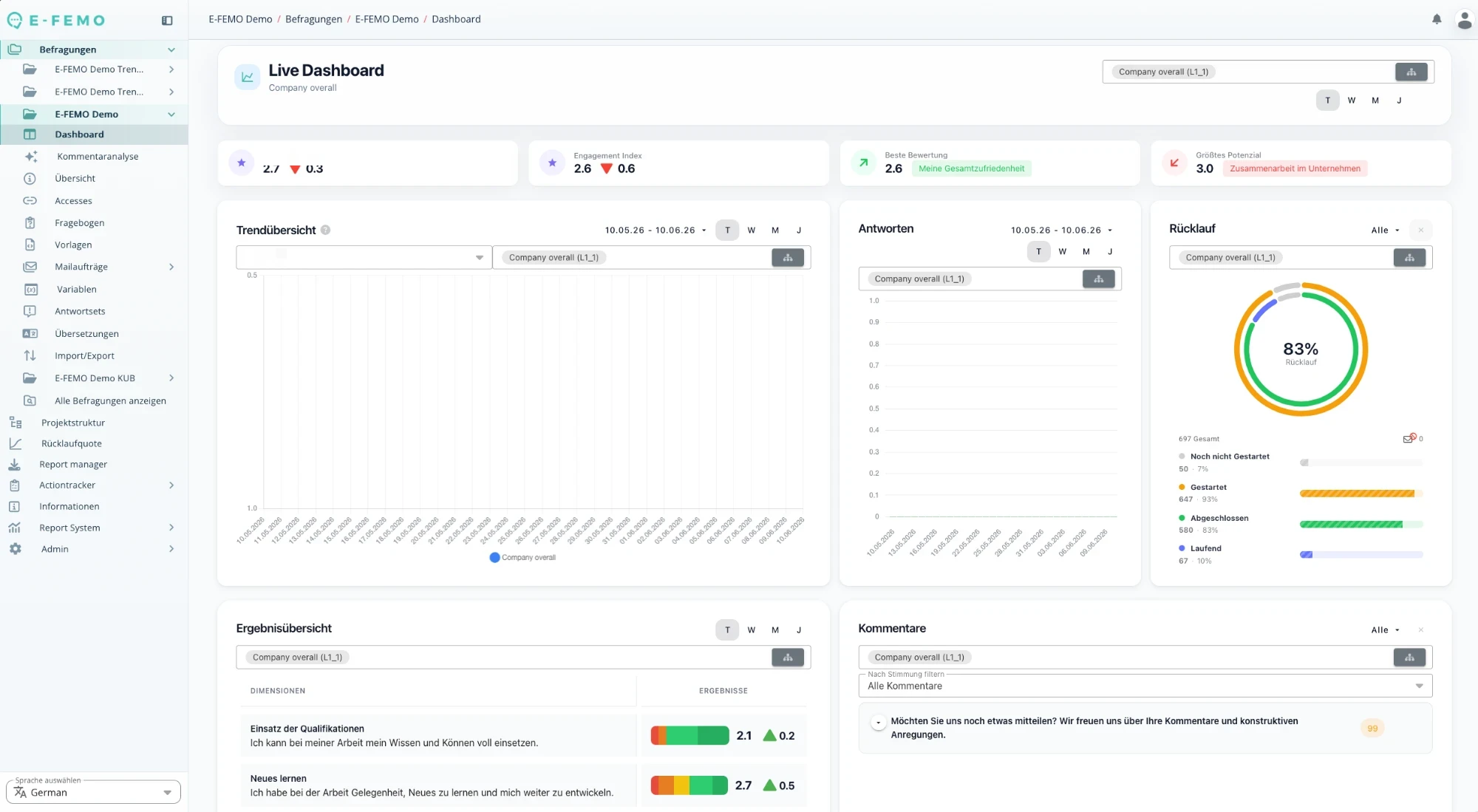The image size is (1478, 812).
Task: Collapse the sidebar with the panel icon
Action: [x=167, y=21]
